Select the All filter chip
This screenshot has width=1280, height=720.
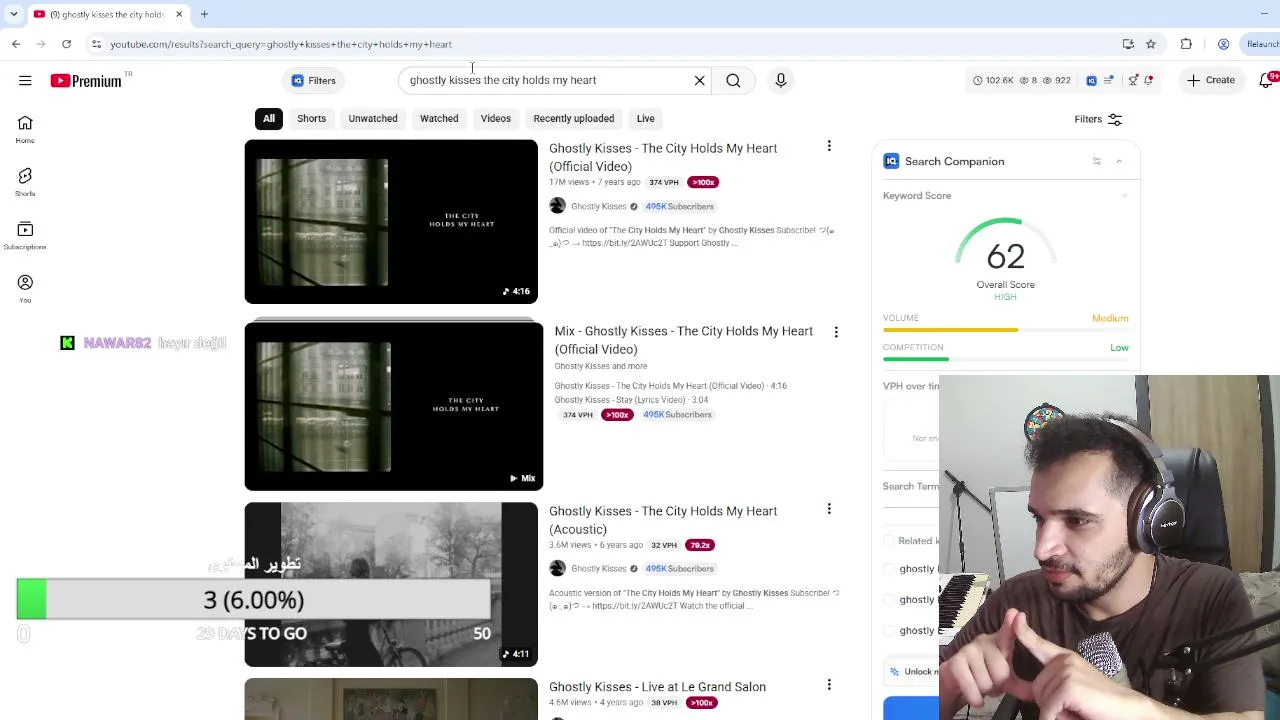click(x=269, y=118)
